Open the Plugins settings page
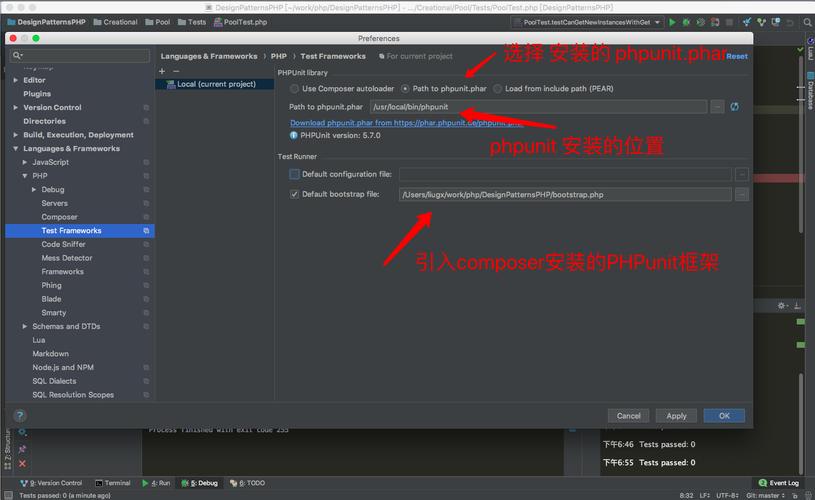Image resolution: width=815 pixels, height=500 pixels. [x=37, y=94]
